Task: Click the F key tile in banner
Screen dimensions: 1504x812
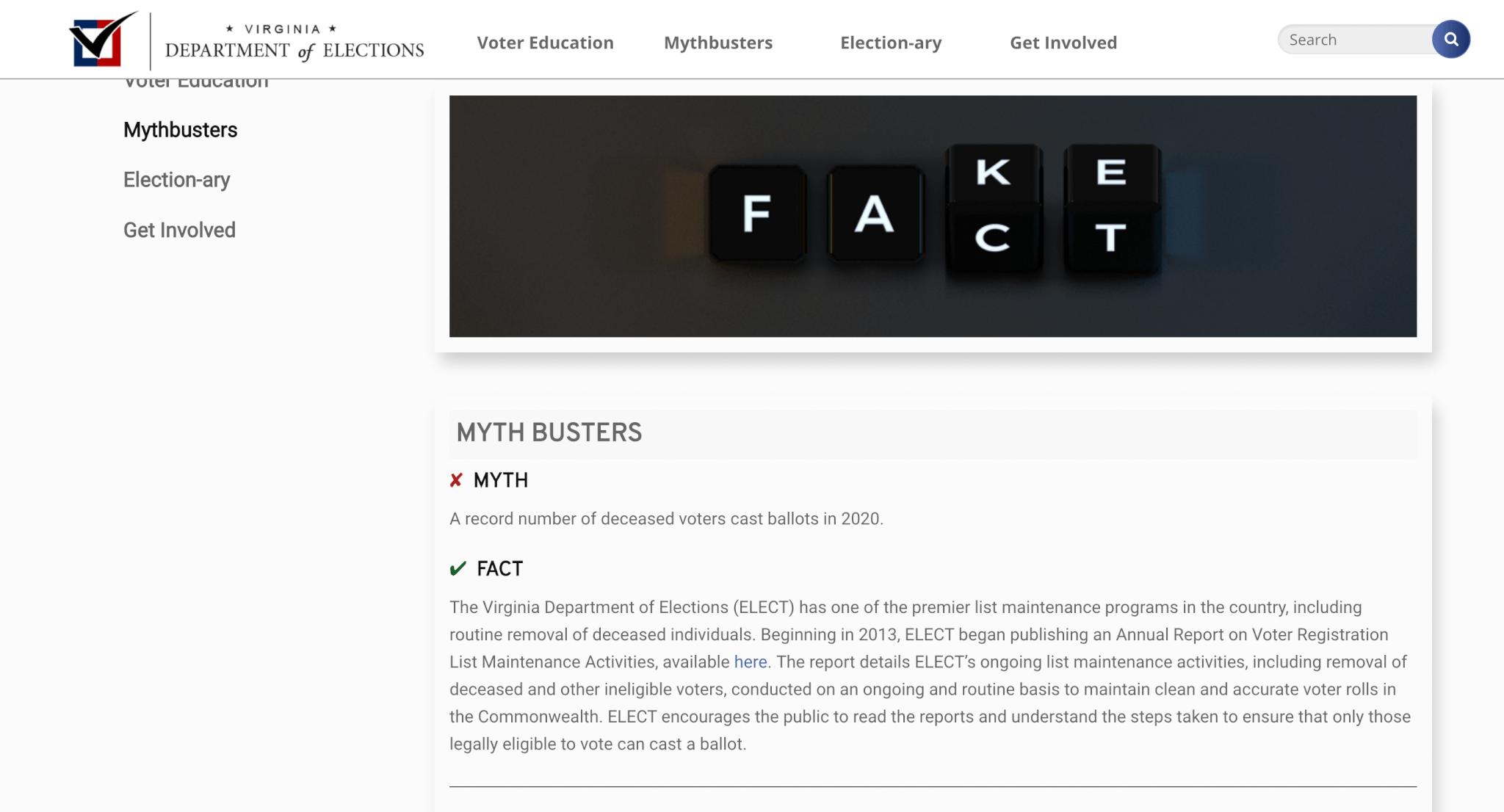Action: coord(757,214)
